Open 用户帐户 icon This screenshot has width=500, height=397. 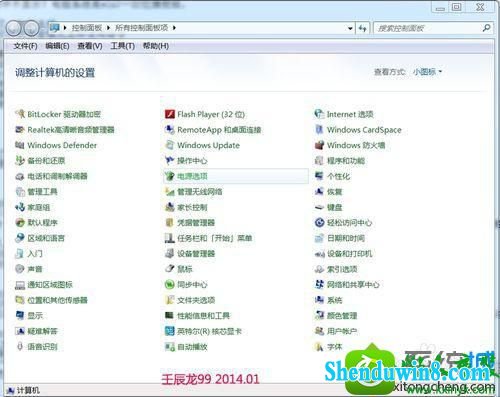point(319,331)
